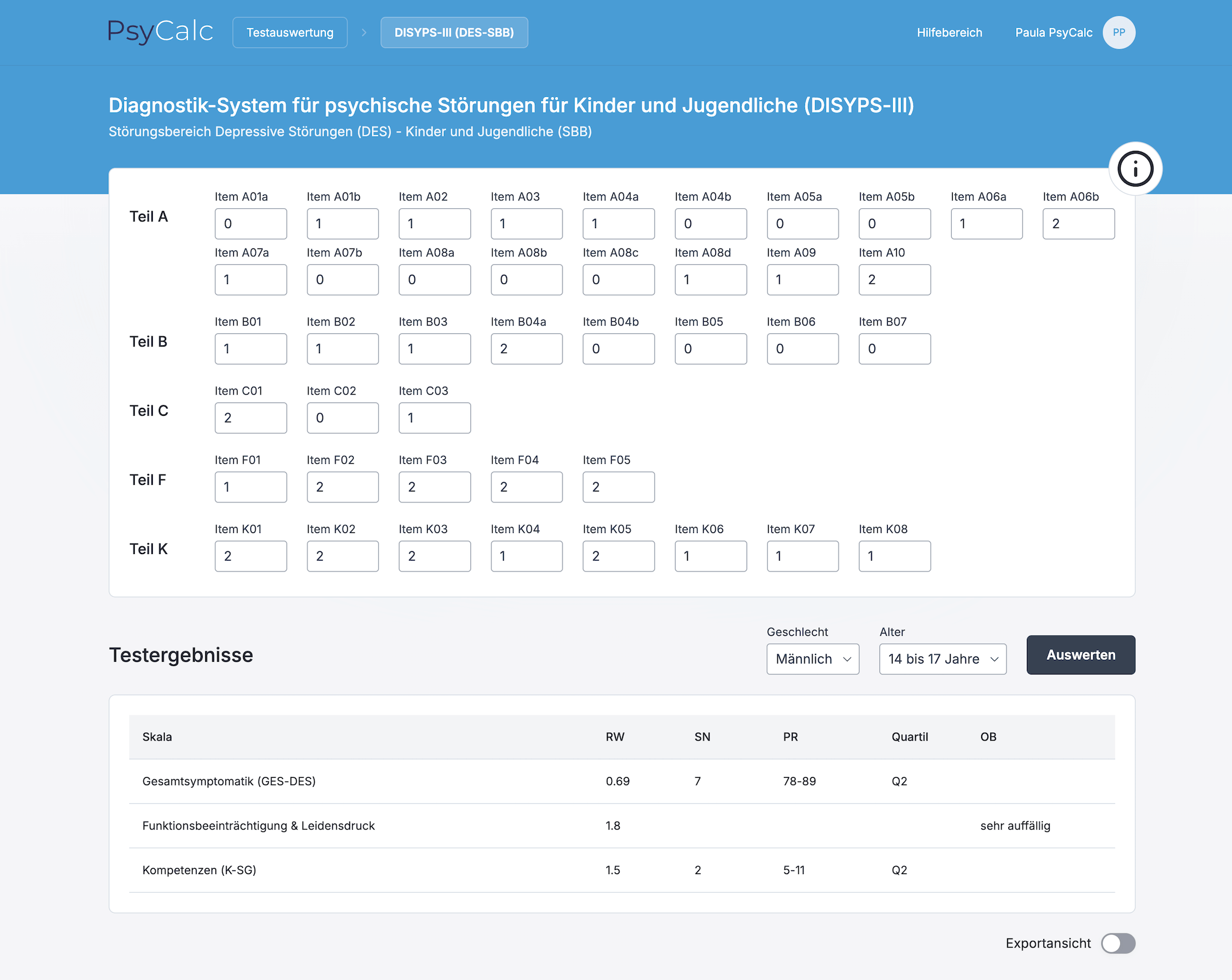Select the Item A10 field
Viewport: 1232px width, 980px height.
coord(894,280)
